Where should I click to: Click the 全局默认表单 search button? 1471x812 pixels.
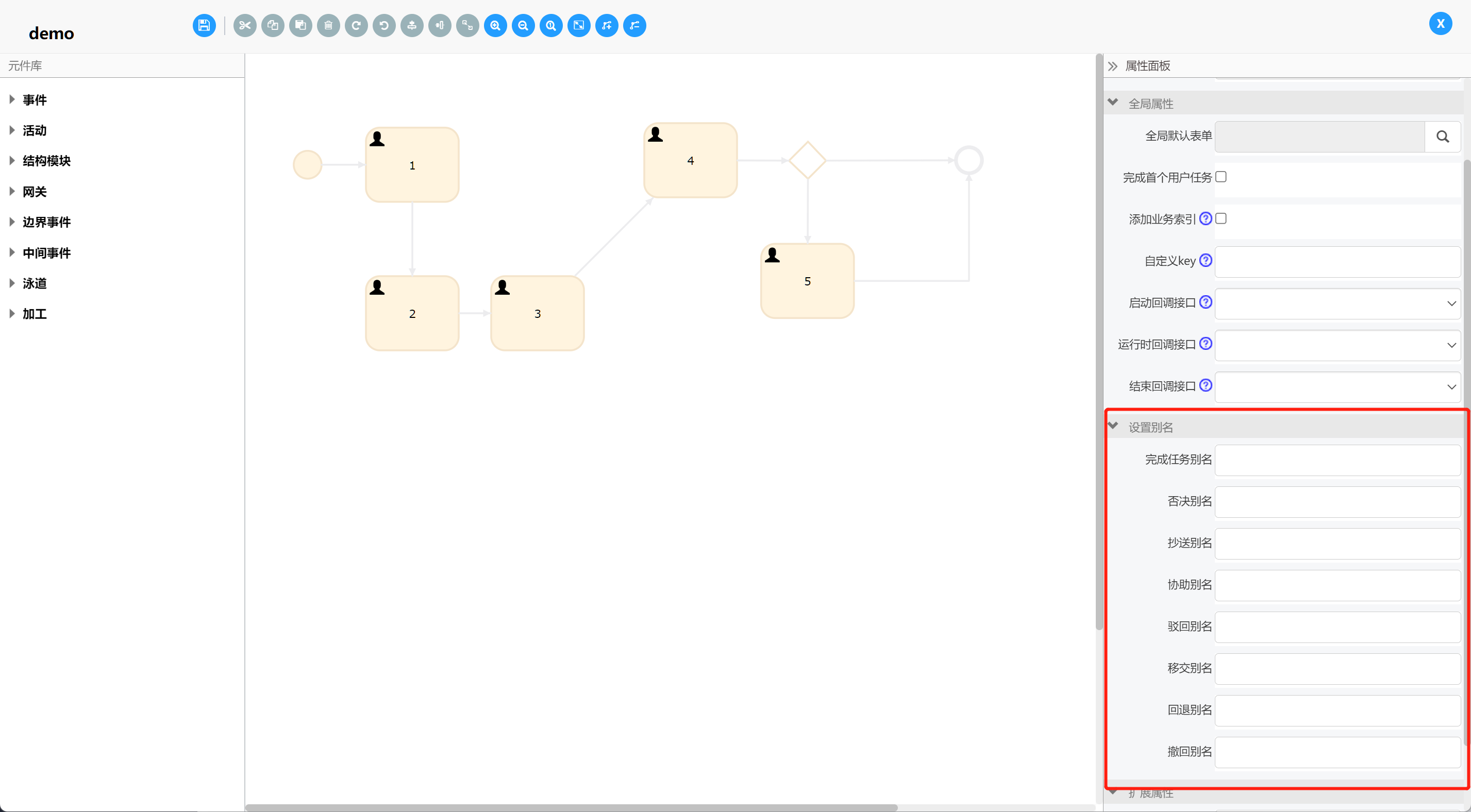(1443, 137)
